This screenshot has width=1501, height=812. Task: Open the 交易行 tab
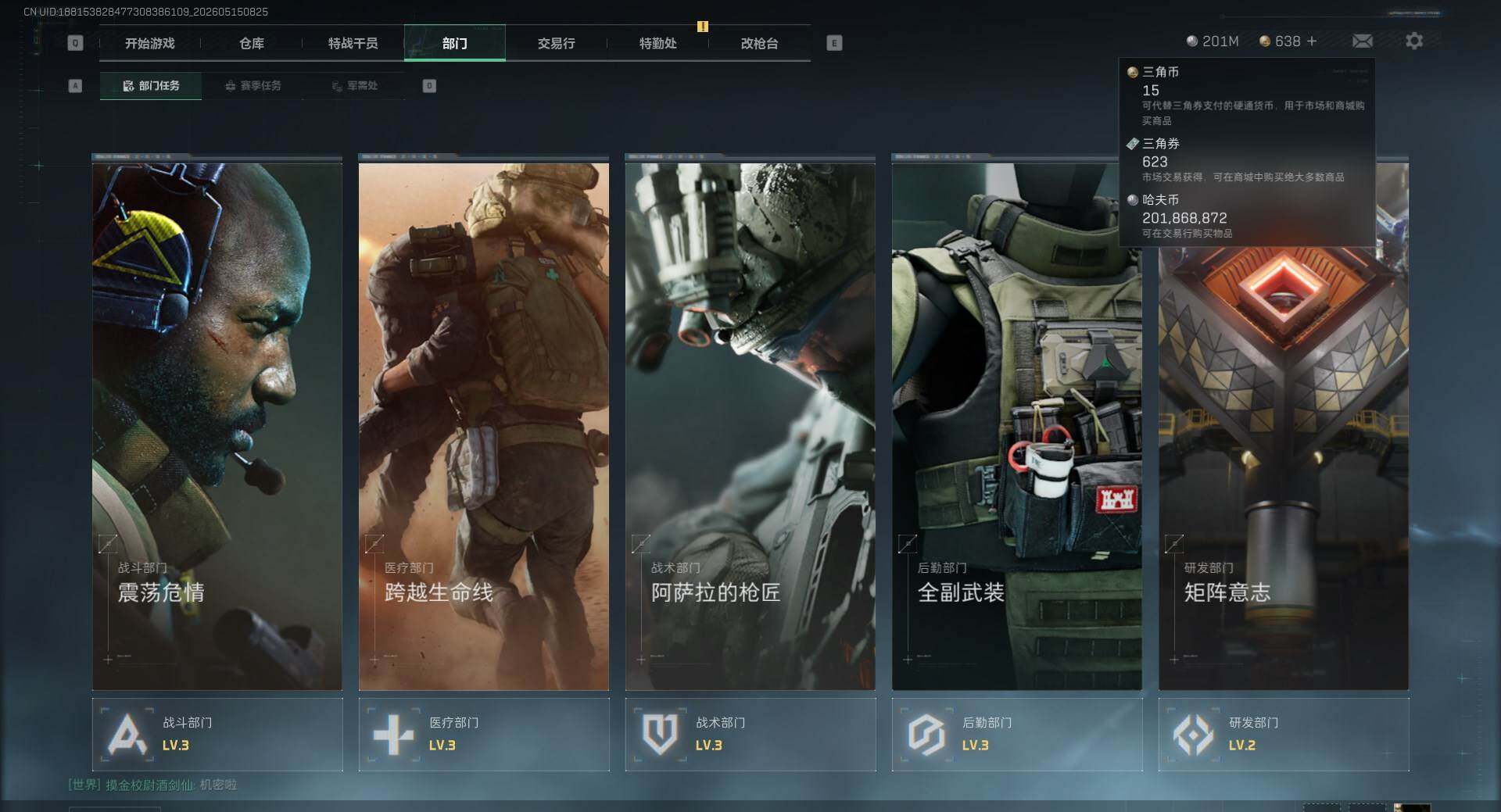coord(557,43)
